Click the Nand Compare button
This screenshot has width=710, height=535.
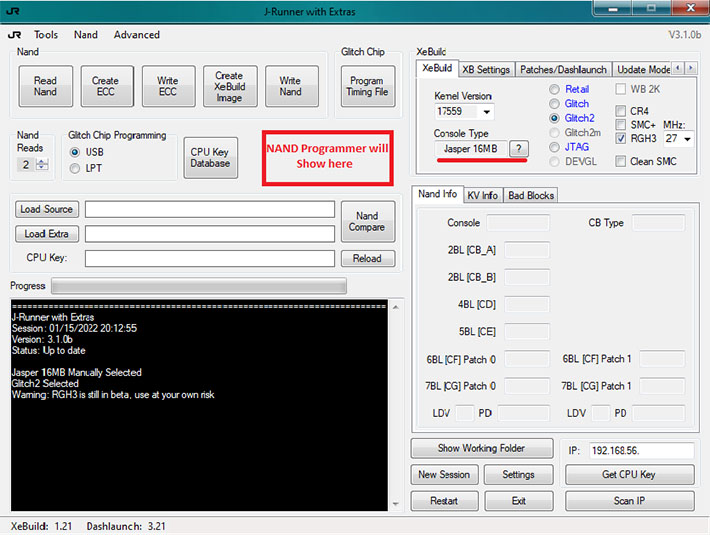tap(367, 221)
